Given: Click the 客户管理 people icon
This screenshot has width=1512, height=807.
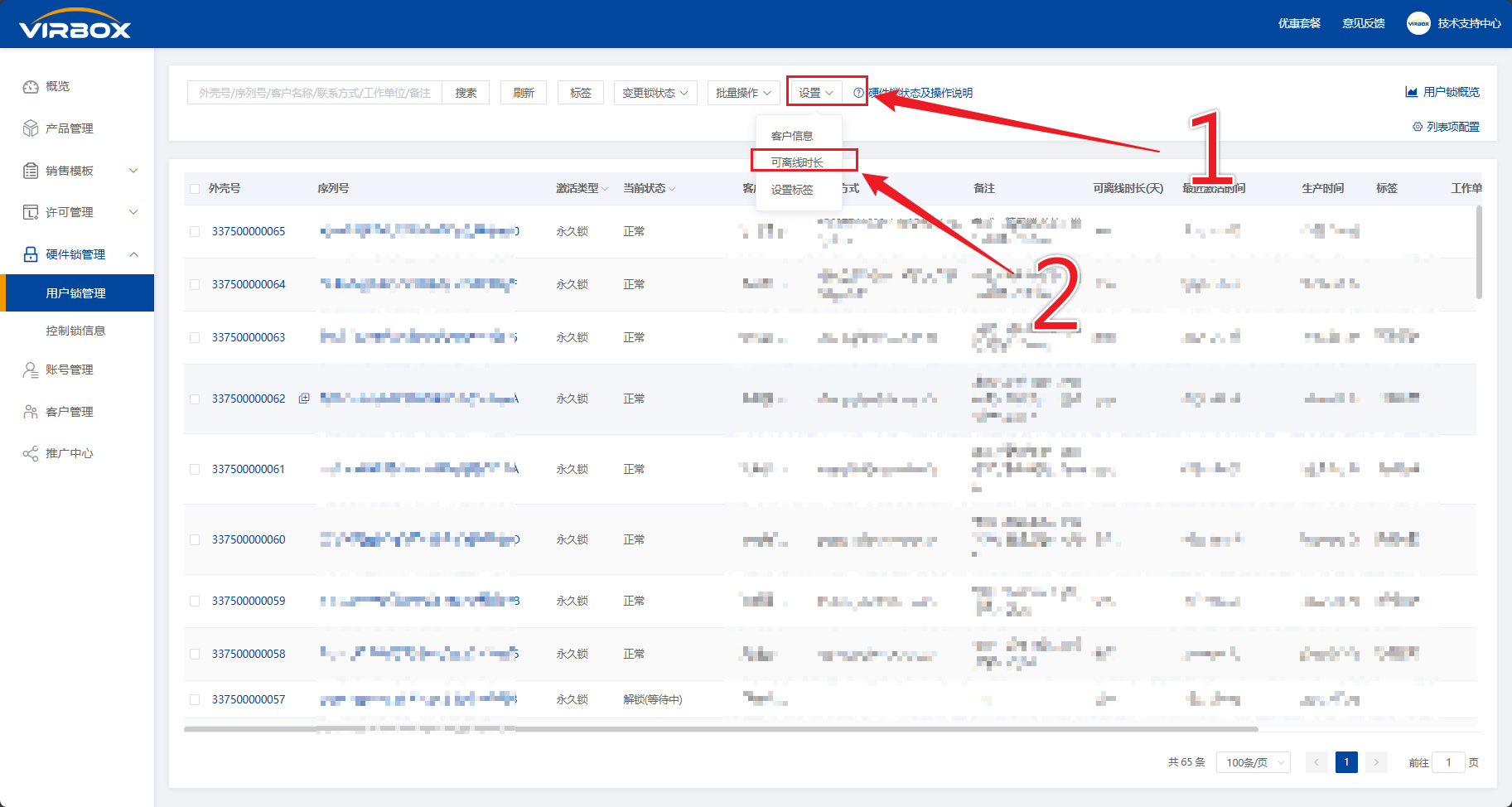Looking at the screenshot, I should 31,412.
